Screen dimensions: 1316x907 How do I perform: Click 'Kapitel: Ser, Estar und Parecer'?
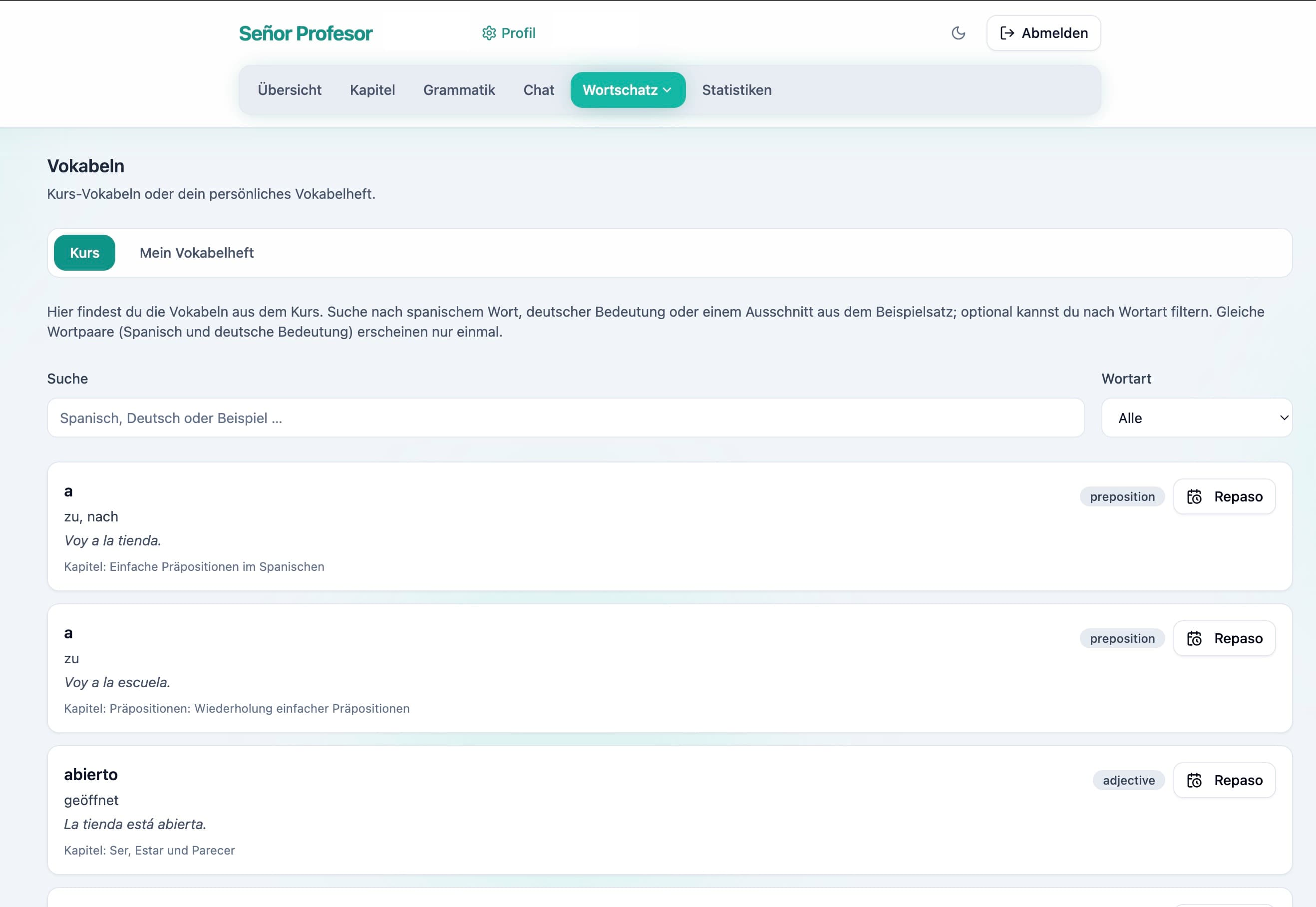click(x=149, y=850)
